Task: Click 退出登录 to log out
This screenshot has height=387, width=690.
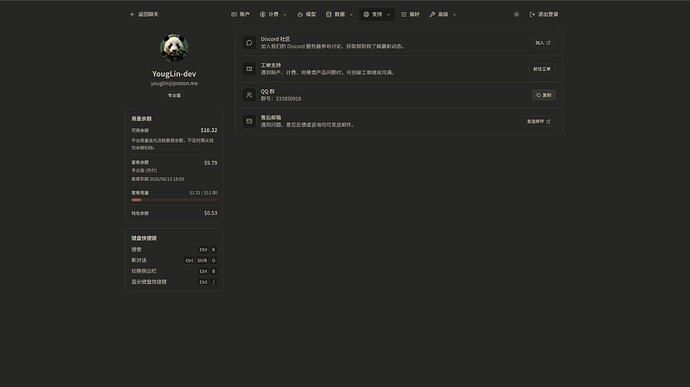Action: coord(543,14)
